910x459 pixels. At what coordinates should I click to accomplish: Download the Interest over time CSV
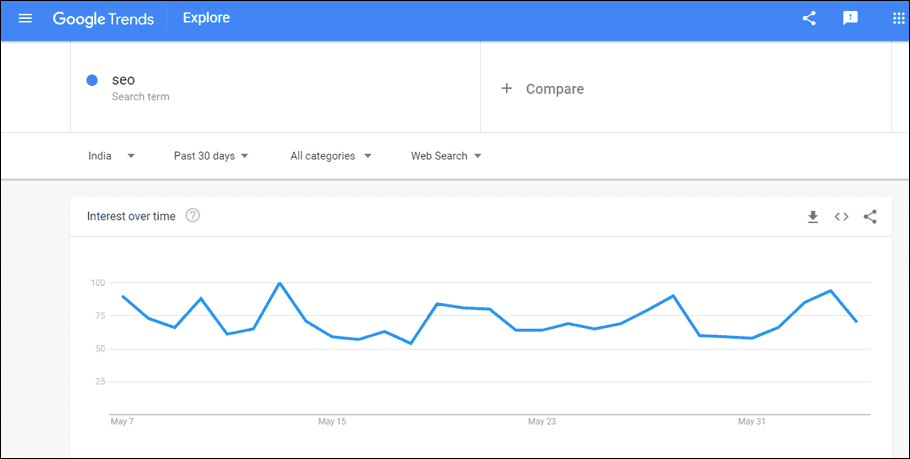tap(812, 217)
